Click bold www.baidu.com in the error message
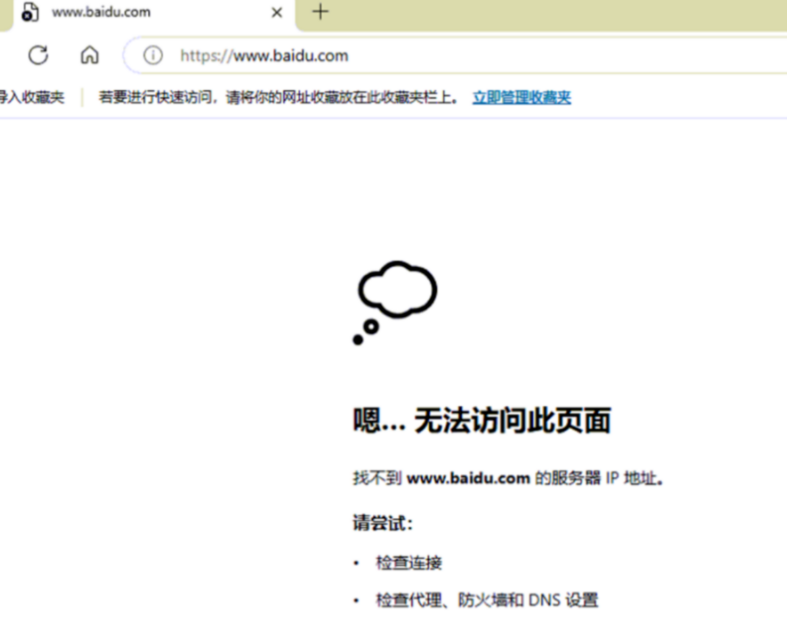 467,478
